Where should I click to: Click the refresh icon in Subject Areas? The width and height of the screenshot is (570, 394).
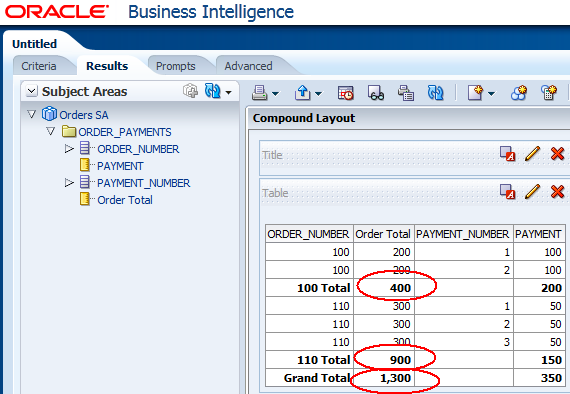click(212, 91)
